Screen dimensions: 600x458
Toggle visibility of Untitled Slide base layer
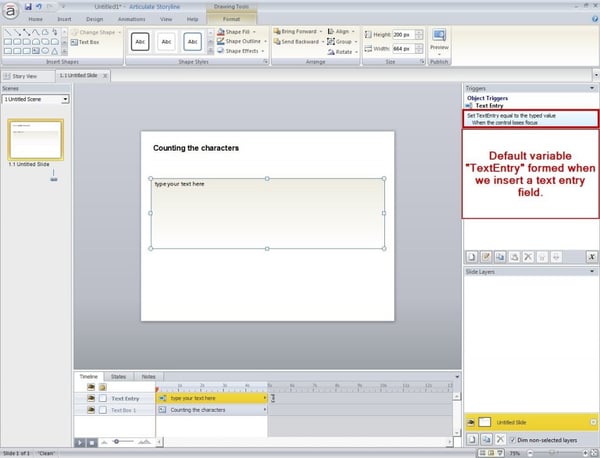(471, 422)
